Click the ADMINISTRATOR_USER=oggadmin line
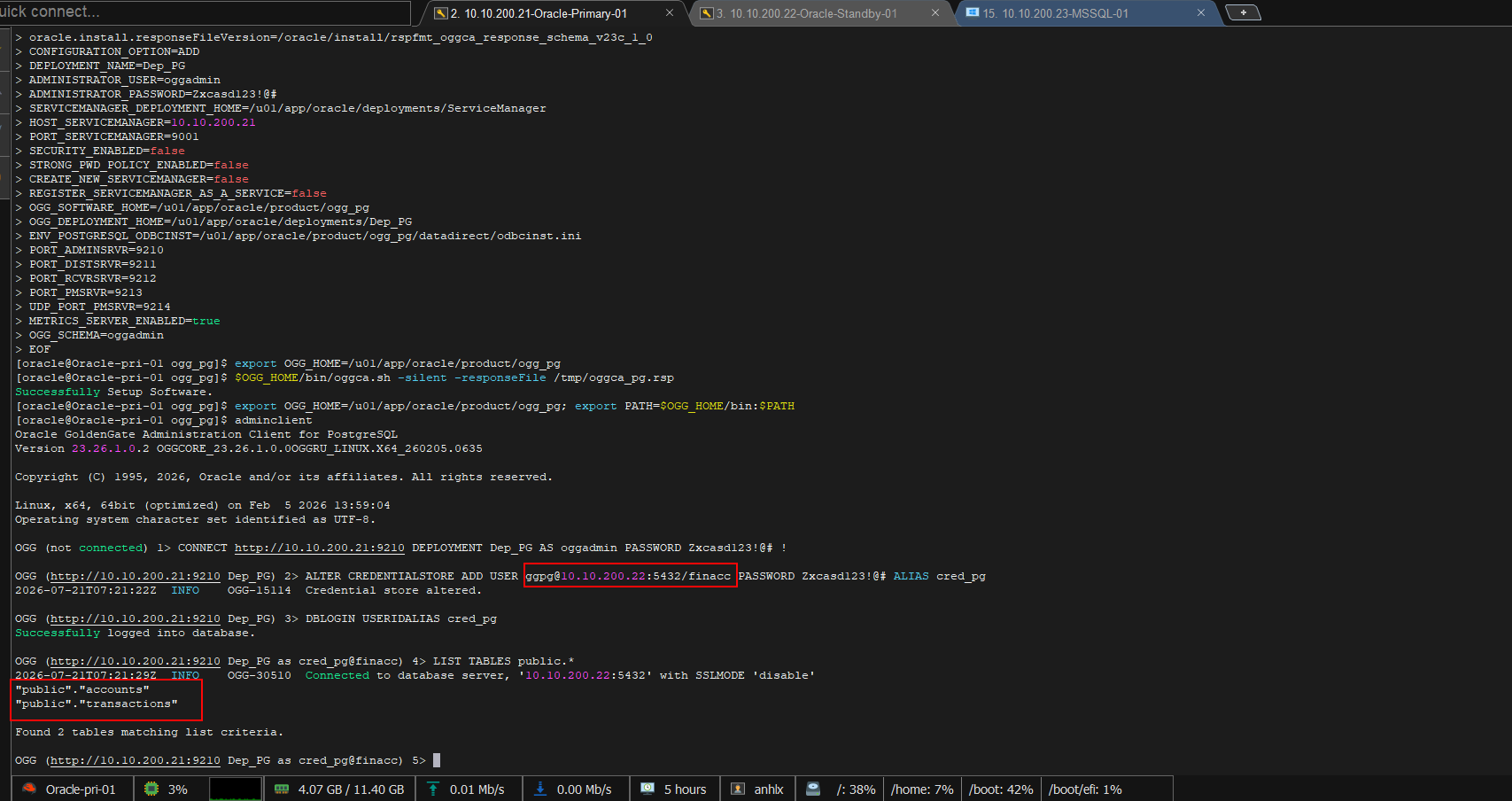The width and height of the screenshot is (1512, 801). coord(124,80)
